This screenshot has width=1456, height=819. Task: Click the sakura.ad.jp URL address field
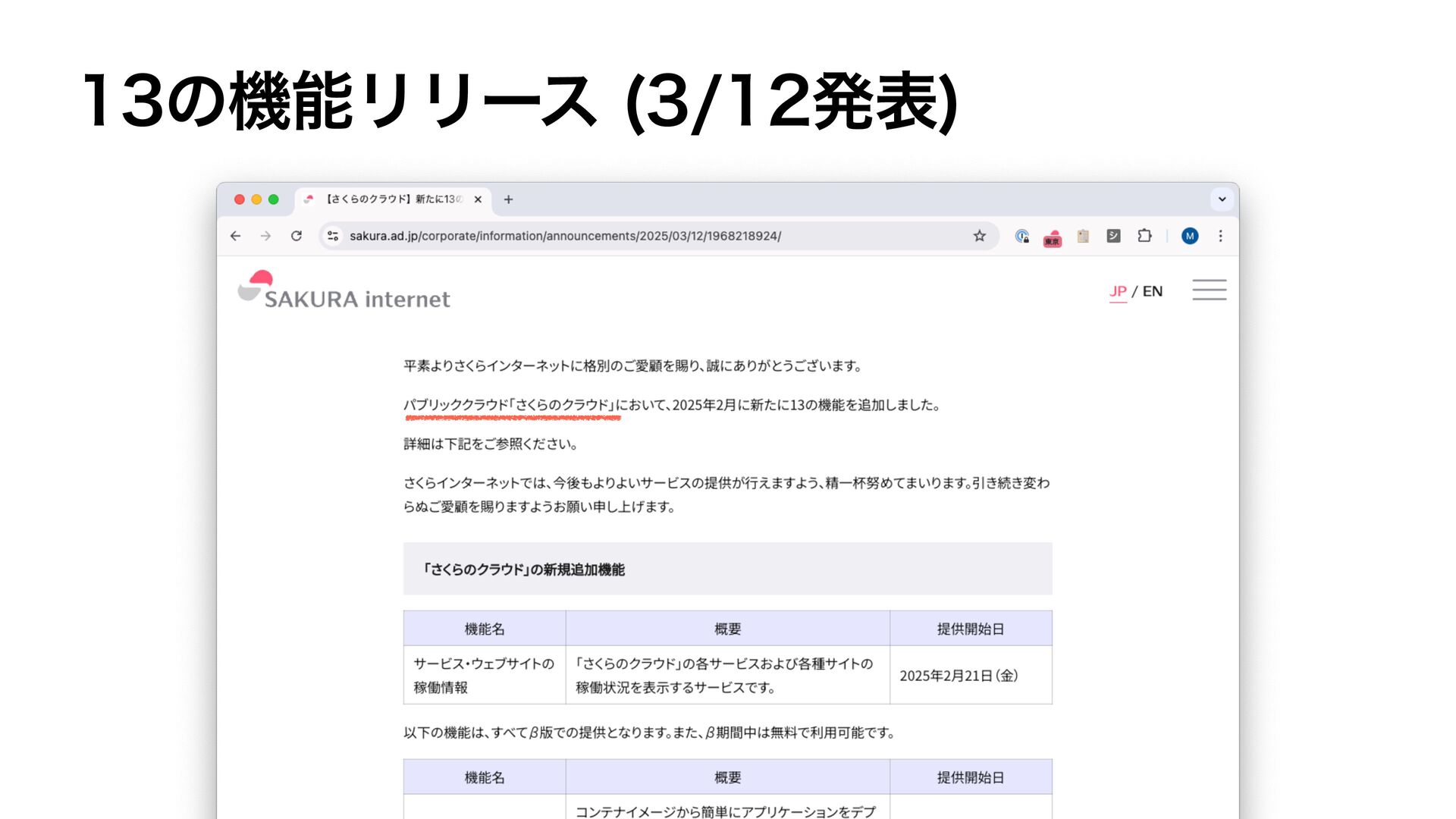point(565,236)
